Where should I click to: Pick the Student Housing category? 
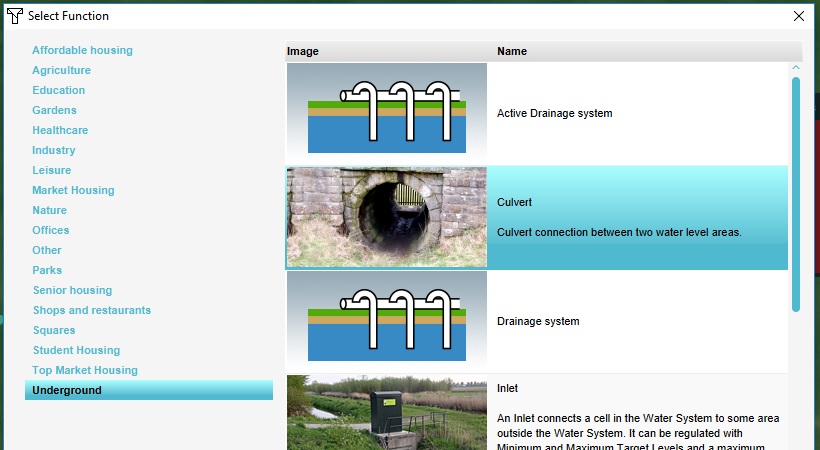[76, 350]
